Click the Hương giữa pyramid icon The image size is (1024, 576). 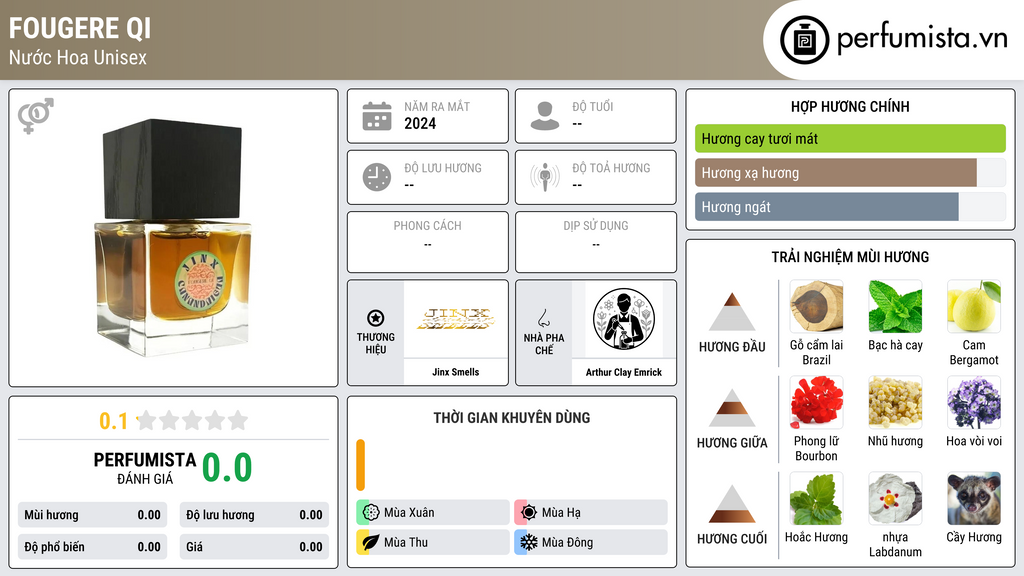pyautogui.click(x=732, y=408)
